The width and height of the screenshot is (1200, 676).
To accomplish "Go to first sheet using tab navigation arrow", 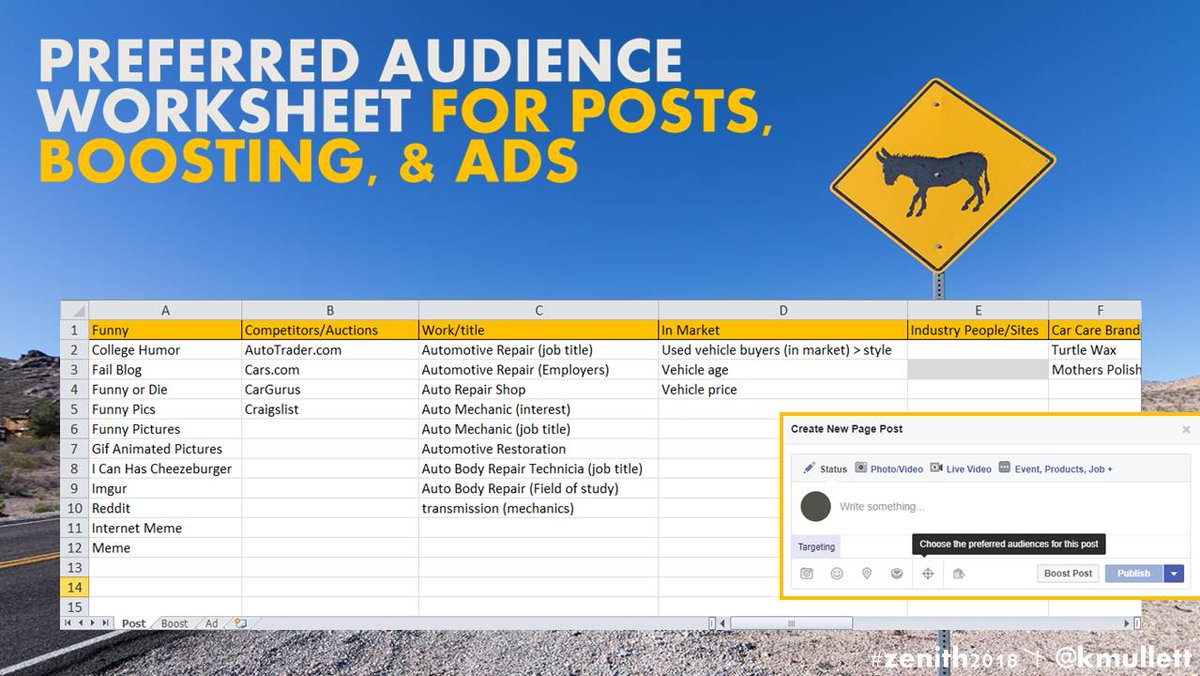I will coord(68,623).
